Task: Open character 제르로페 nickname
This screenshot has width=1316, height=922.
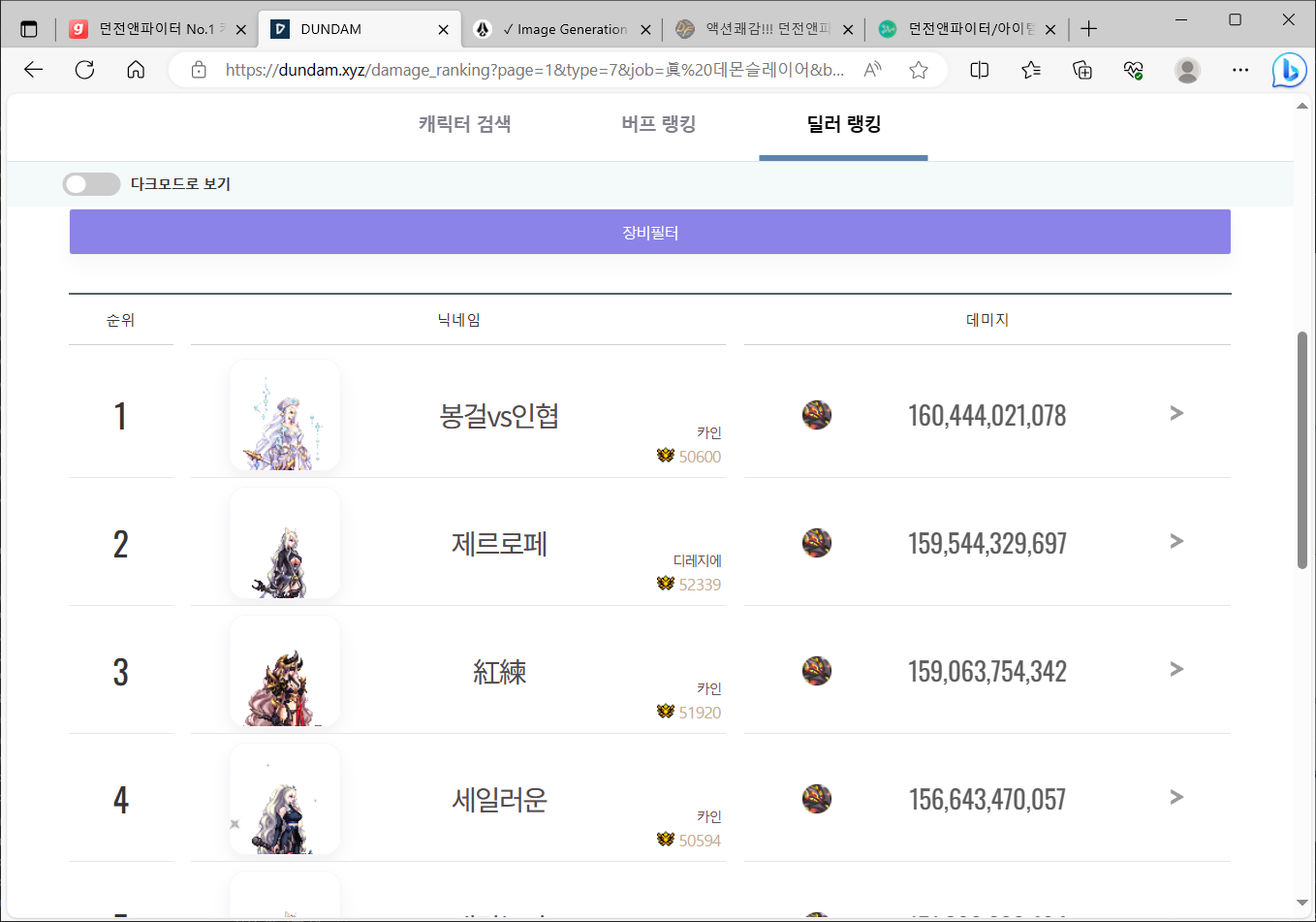Action: (499, 544)
